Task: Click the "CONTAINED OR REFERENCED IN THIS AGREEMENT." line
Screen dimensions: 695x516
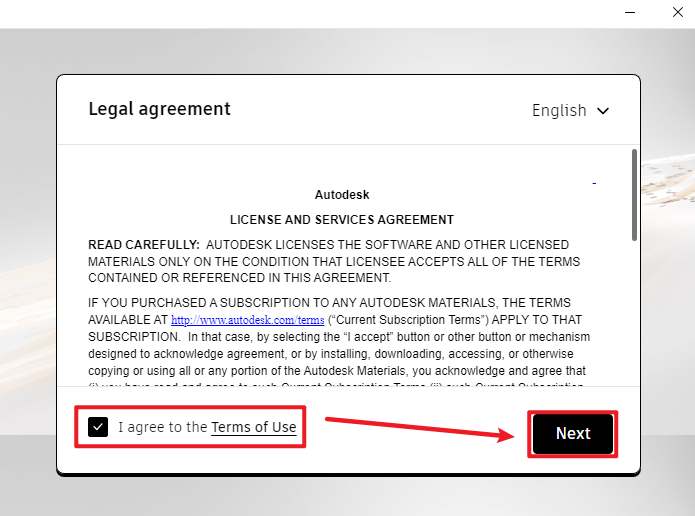Action: click(240, 278)
